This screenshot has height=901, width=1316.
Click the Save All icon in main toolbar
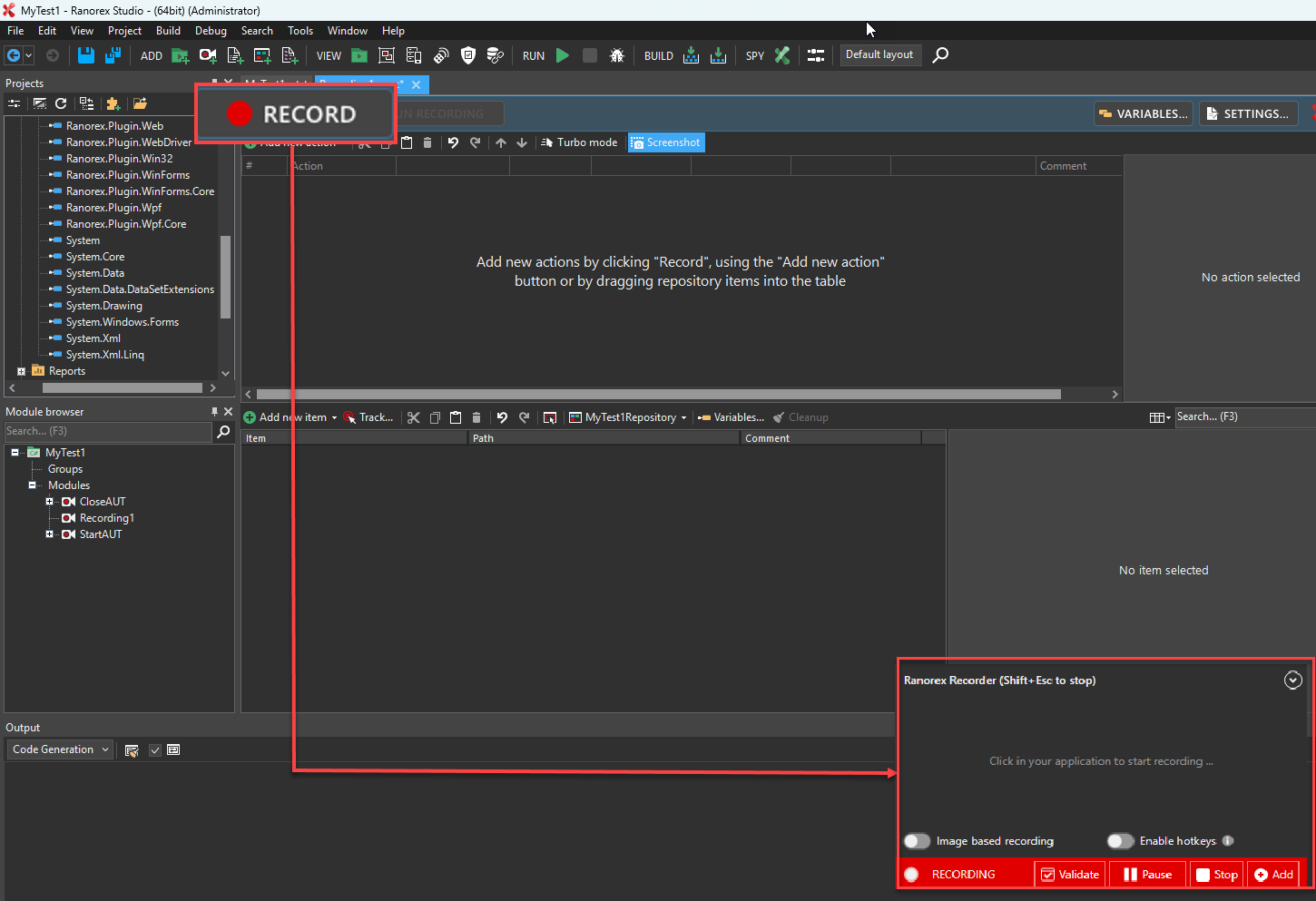click(113, 55)
